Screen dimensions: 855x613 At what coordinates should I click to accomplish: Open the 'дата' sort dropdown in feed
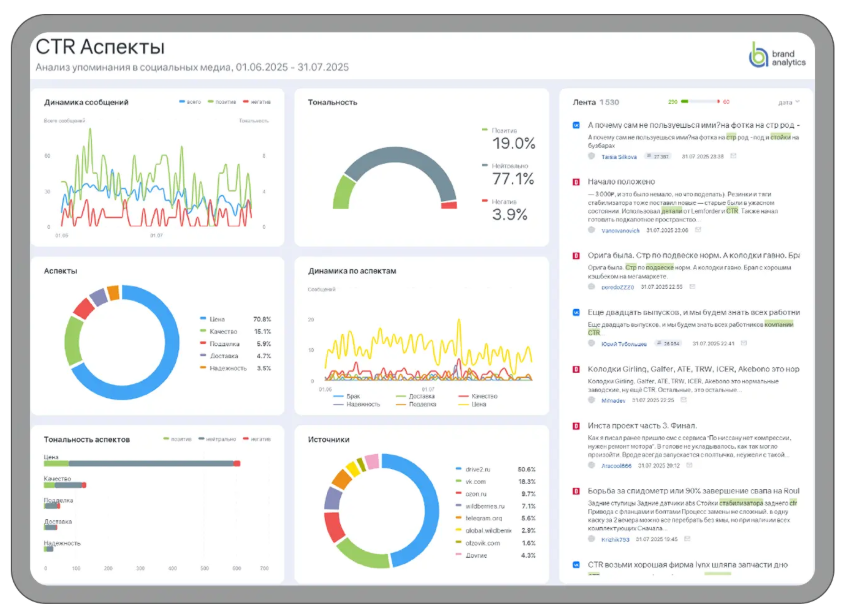tap(789, 102)
